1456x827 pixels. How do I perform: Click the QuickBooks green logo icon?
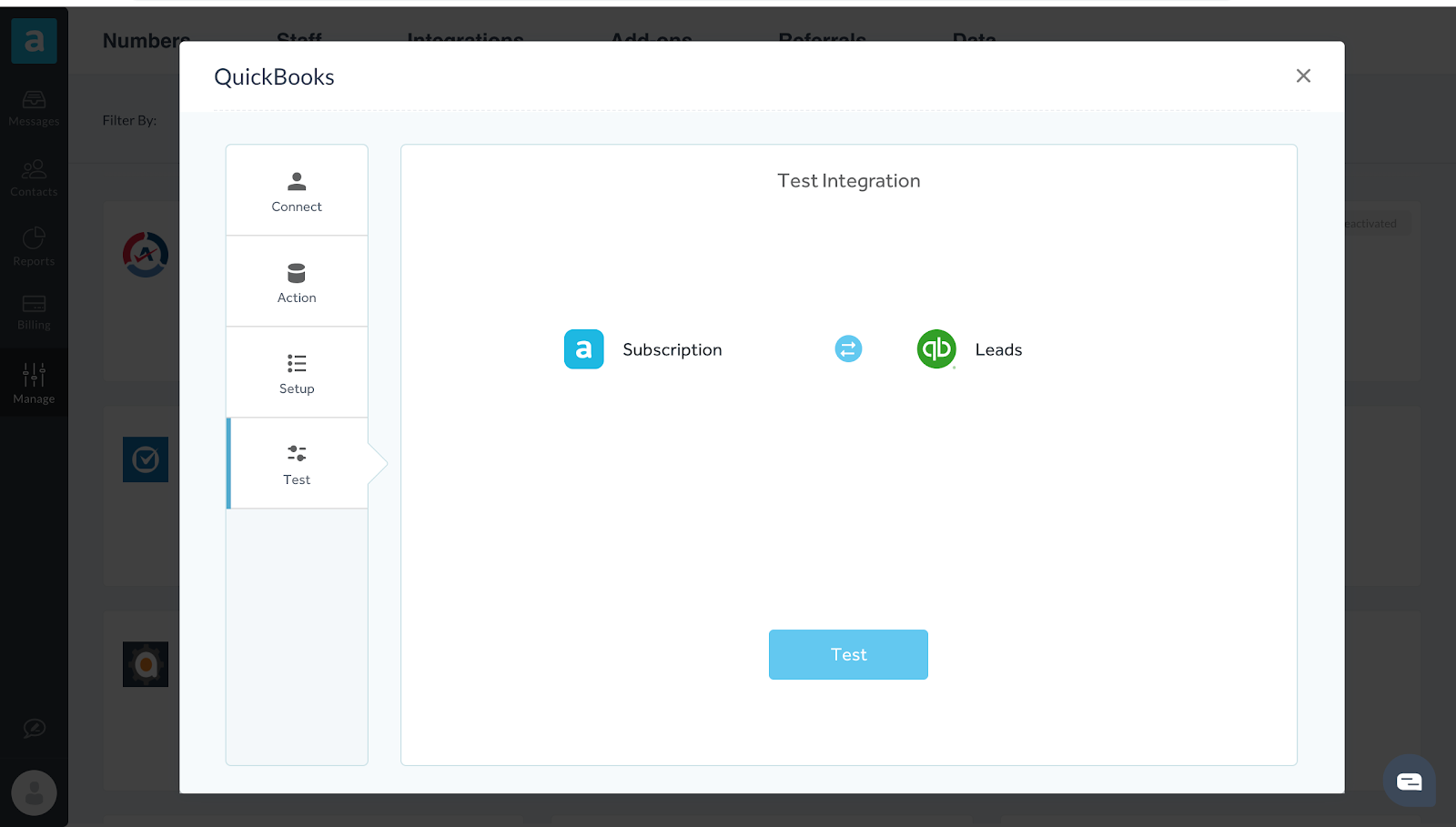click(936, 348)
